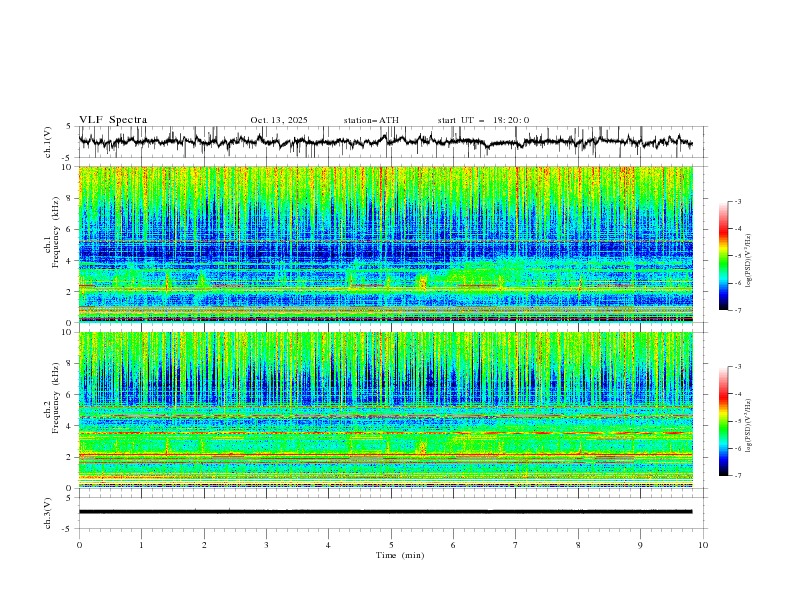Screen dimensions: 792x612
Task: Click the ch.2 color bar "-3" tick label
Action: click(x=738, y=367)
